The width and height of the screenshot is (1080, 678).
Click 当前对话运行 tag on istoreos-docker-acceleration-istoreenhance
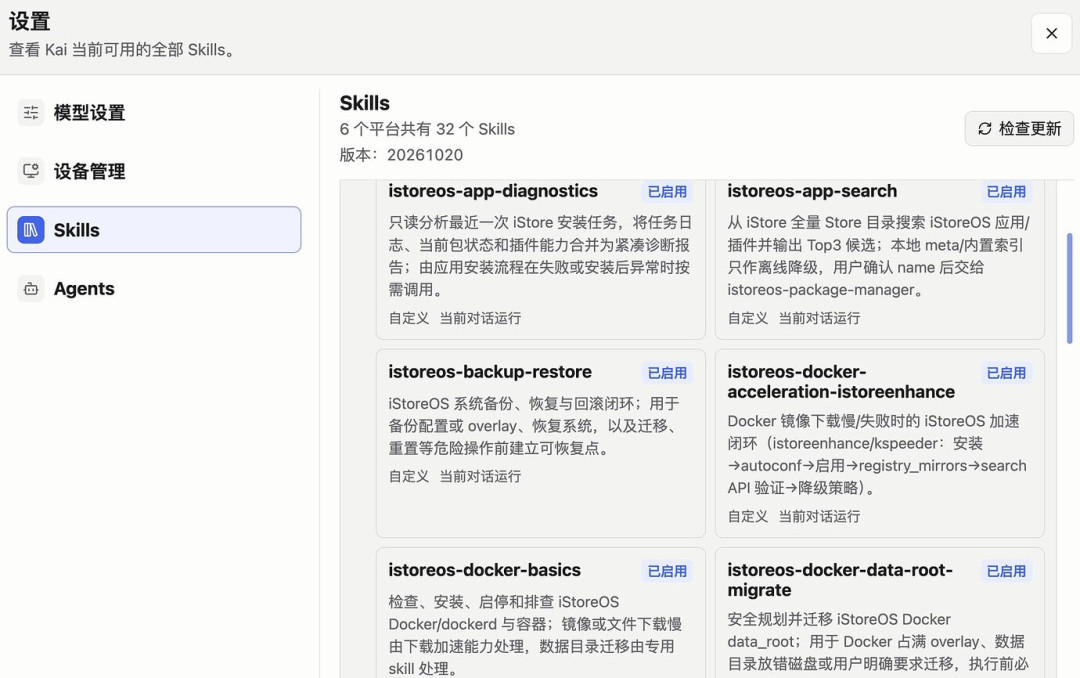point(819,517)
